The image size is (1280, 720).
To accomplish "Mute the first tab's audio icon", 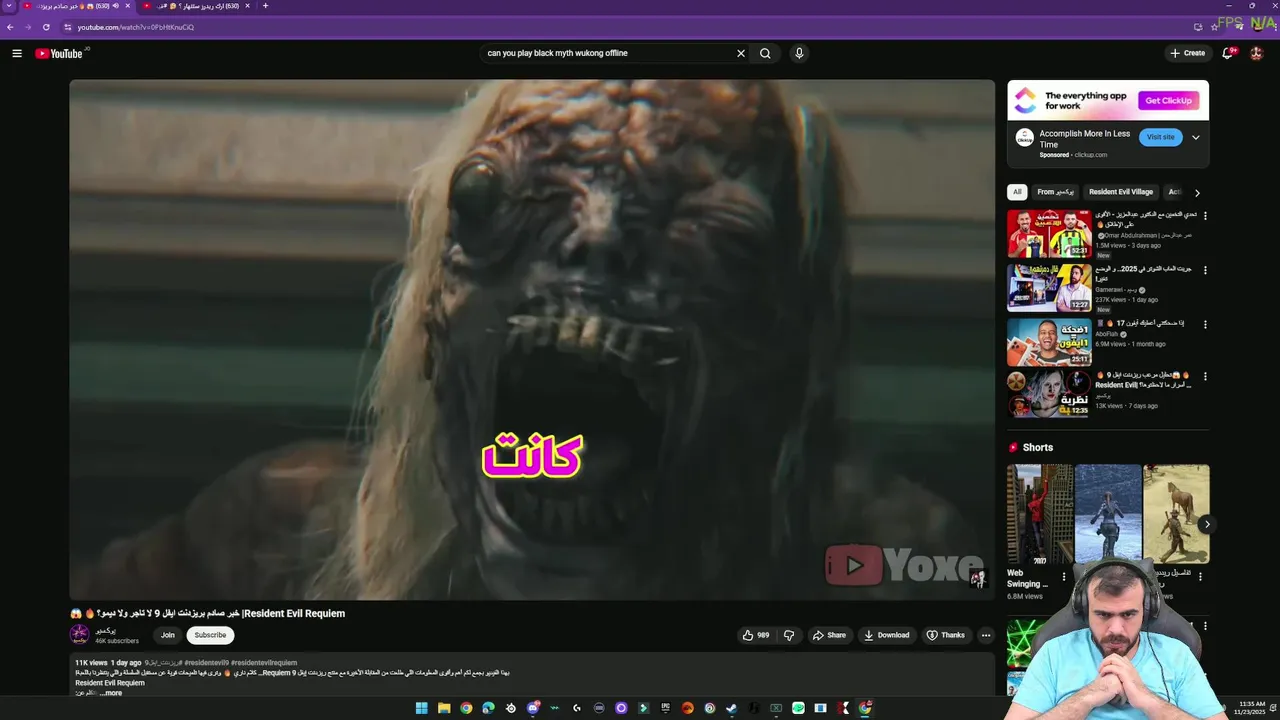I will [x=116, y=6].
